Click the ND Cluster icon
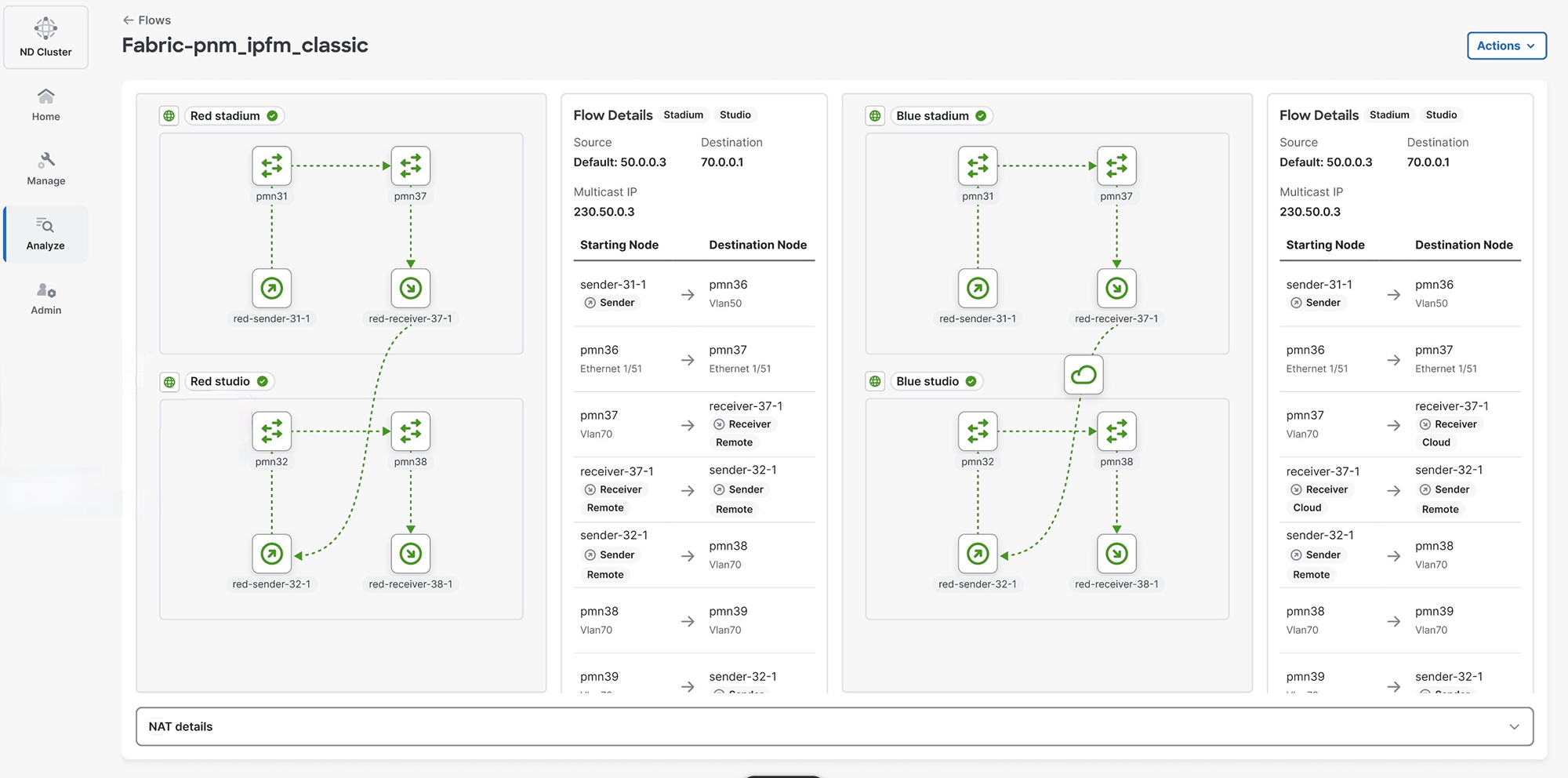 click(45, 28)
